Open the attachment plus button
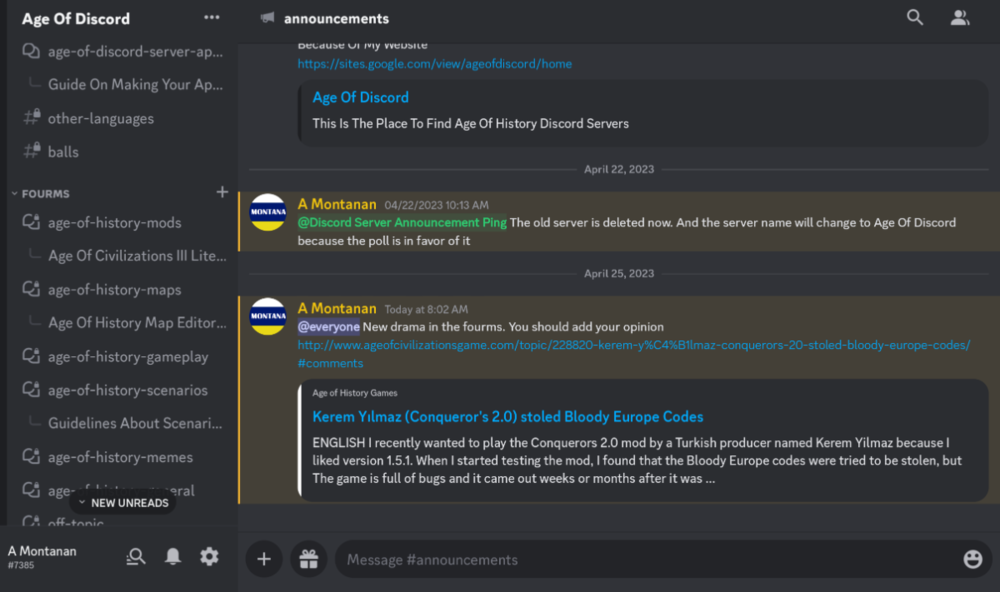This screenshot has height=592, width=1000. (264, 559)
